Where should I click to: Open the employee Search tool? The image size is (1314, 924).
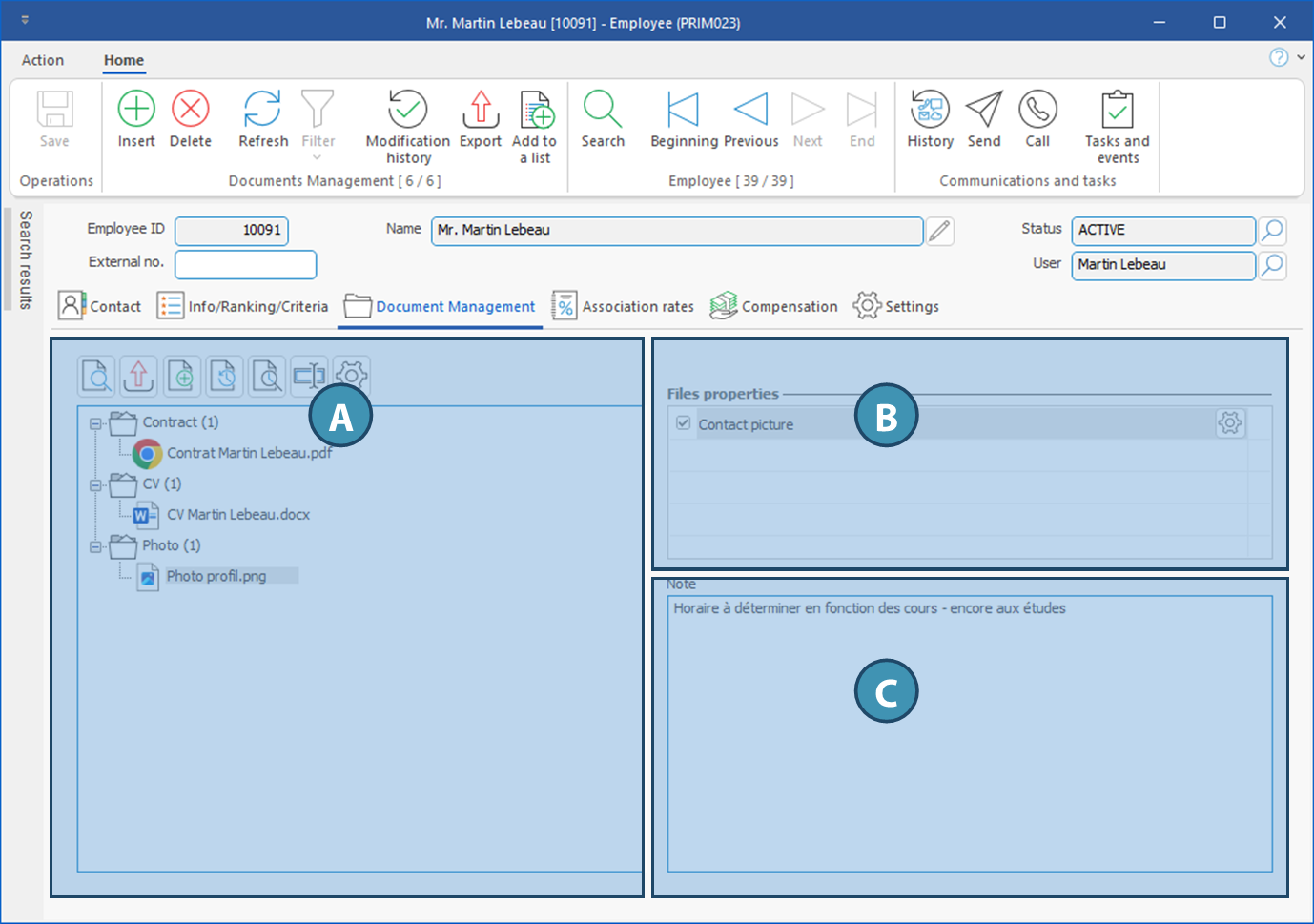tap(603, 118)
